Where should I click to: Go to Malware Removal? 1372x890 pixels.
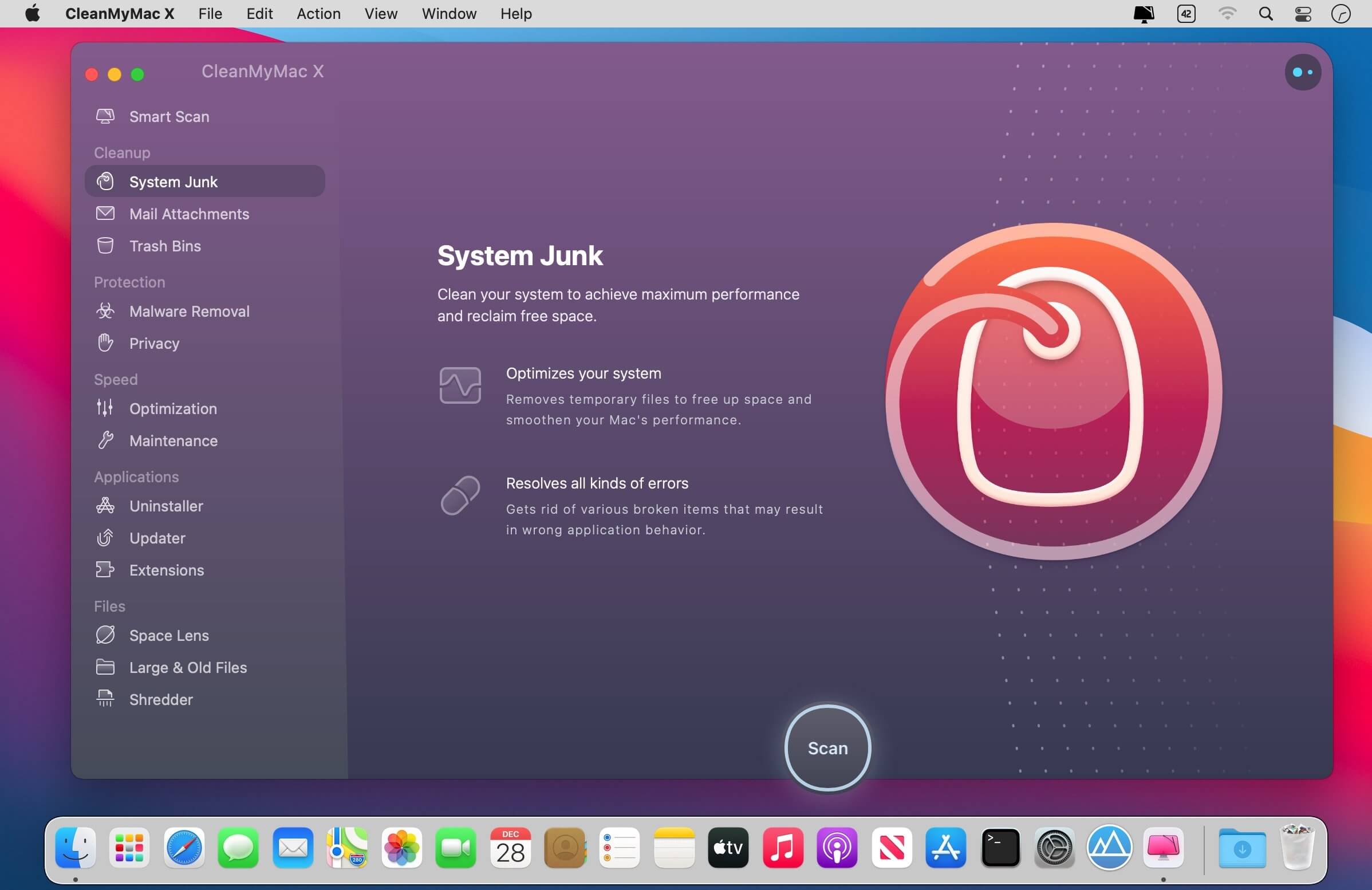click(188, 311)
